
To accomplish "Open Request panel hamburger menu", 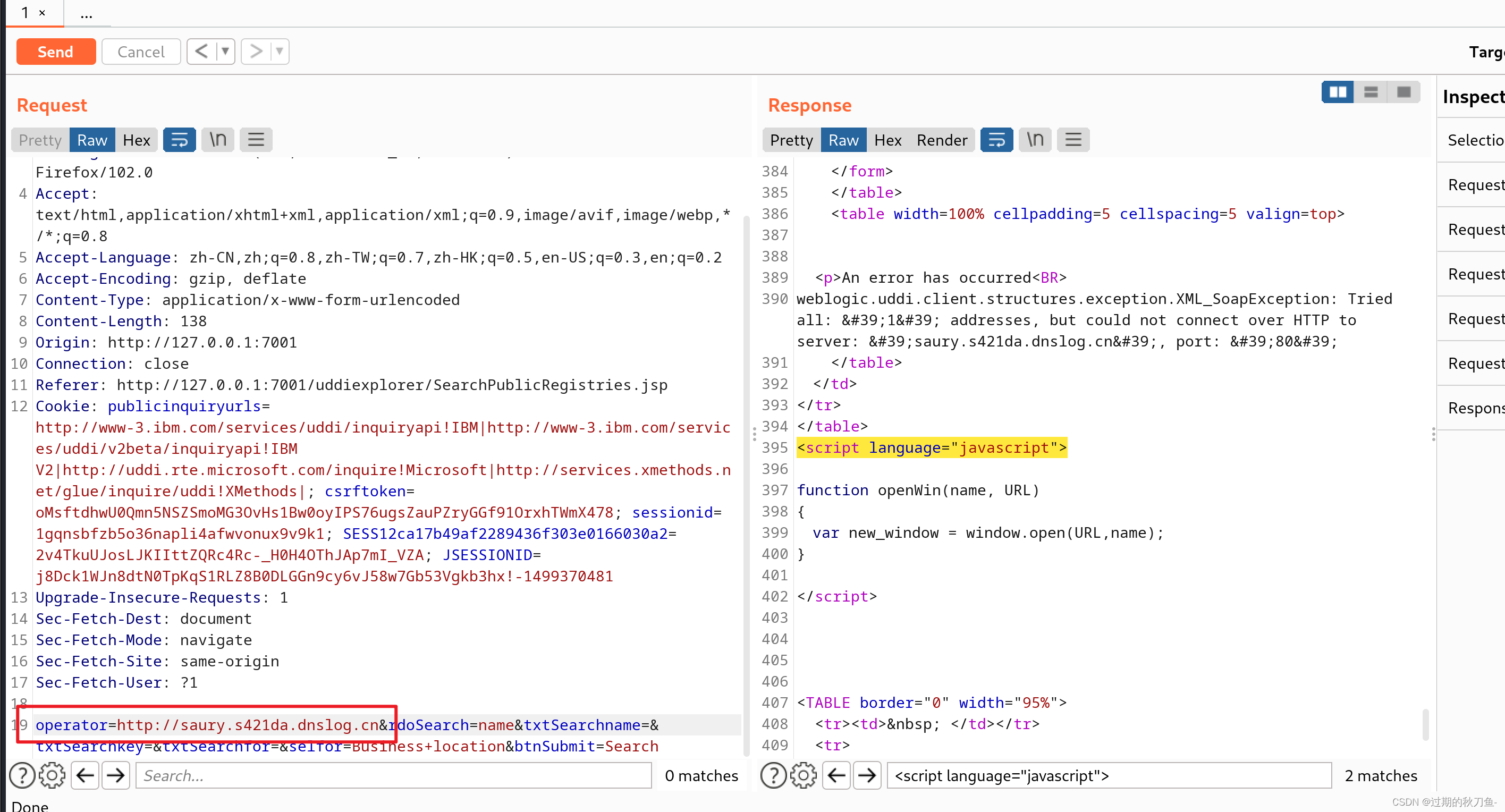I will point(256,140).
